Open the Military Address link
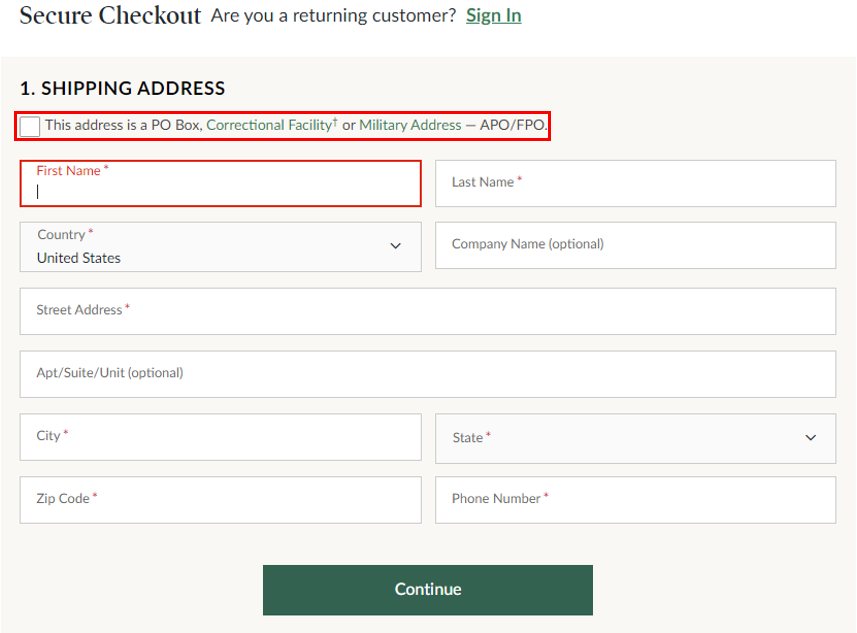This screenshot has width=857, height=633. pyautogui.click(x=410, y=125)
